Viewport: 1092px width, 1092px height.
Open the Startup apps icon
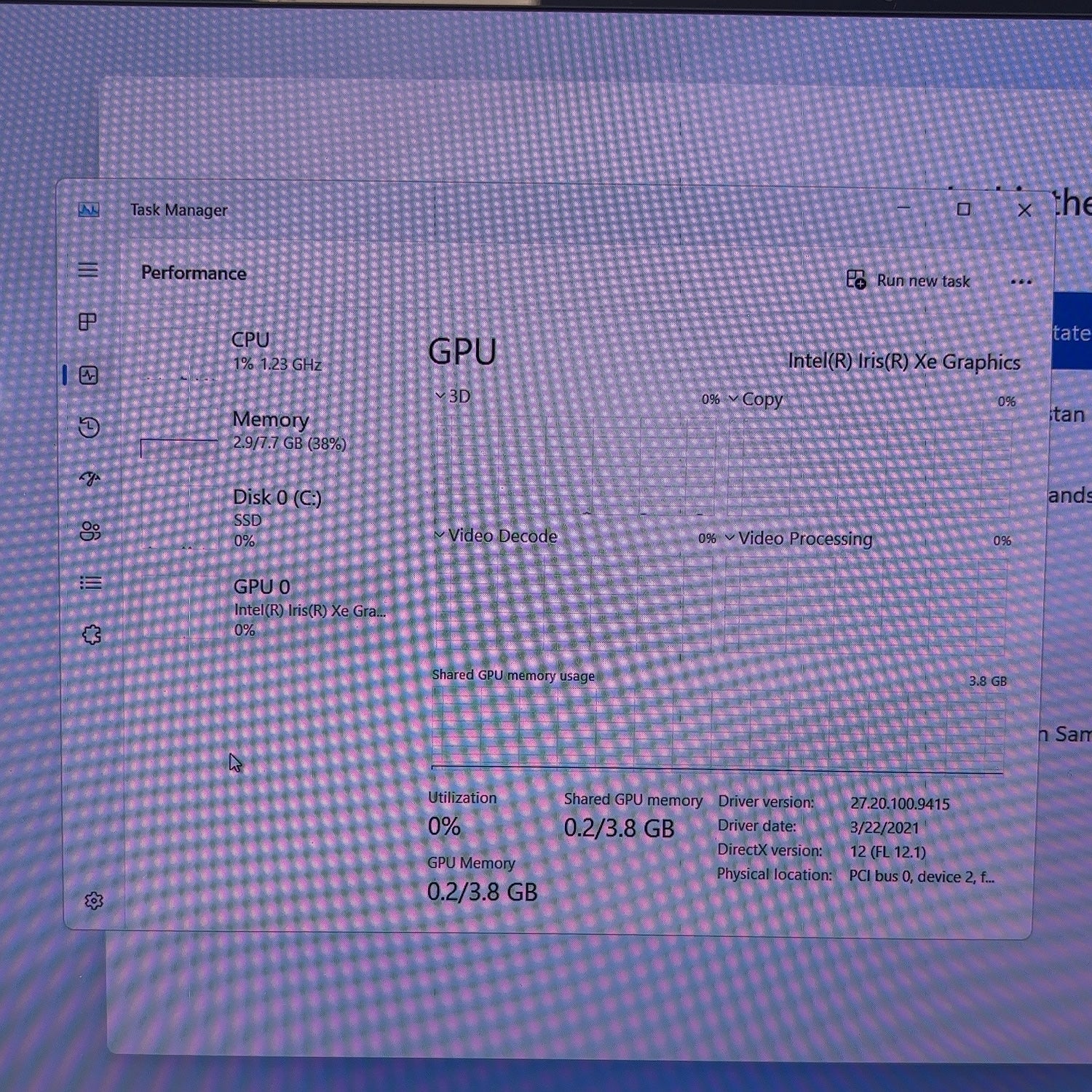90,478
